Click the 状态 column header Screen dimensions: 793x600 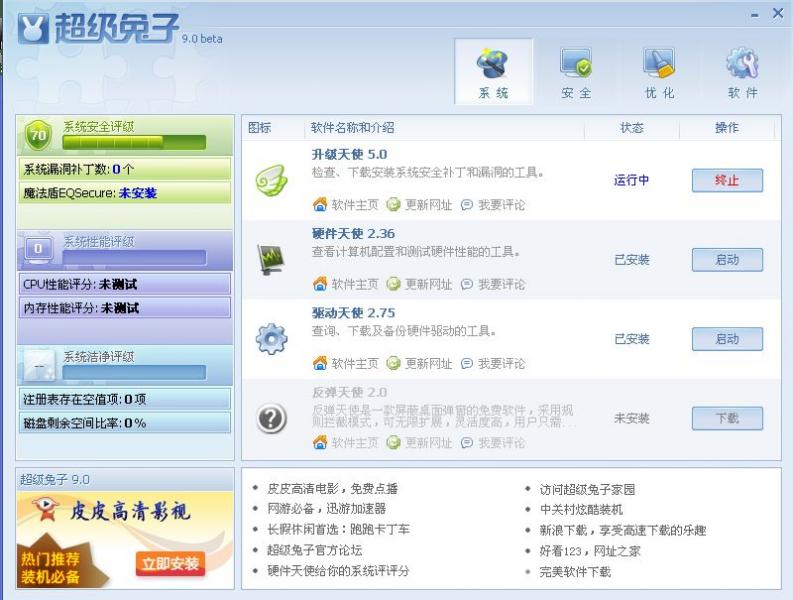click(x=632, y=127)
